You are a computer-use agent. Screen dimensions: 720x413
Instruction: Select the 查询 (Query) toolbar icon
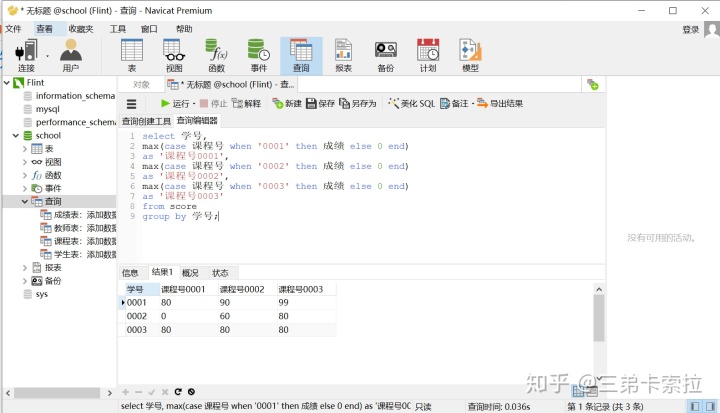[301, 56]
